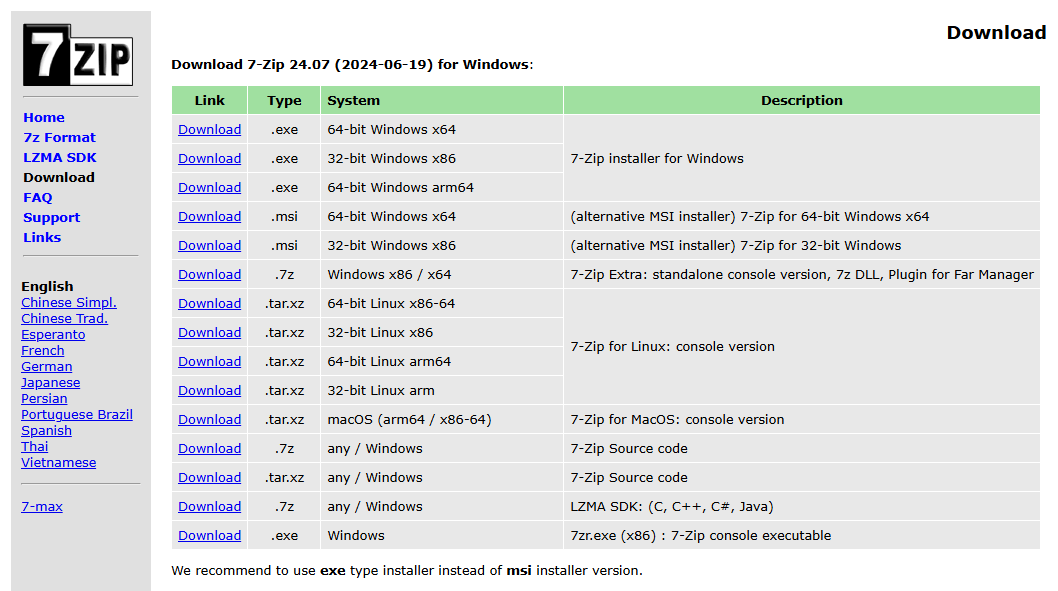Screen dimensions: 1058x591
Task: Open the 7-max link
Action: (x=42, y=507)
